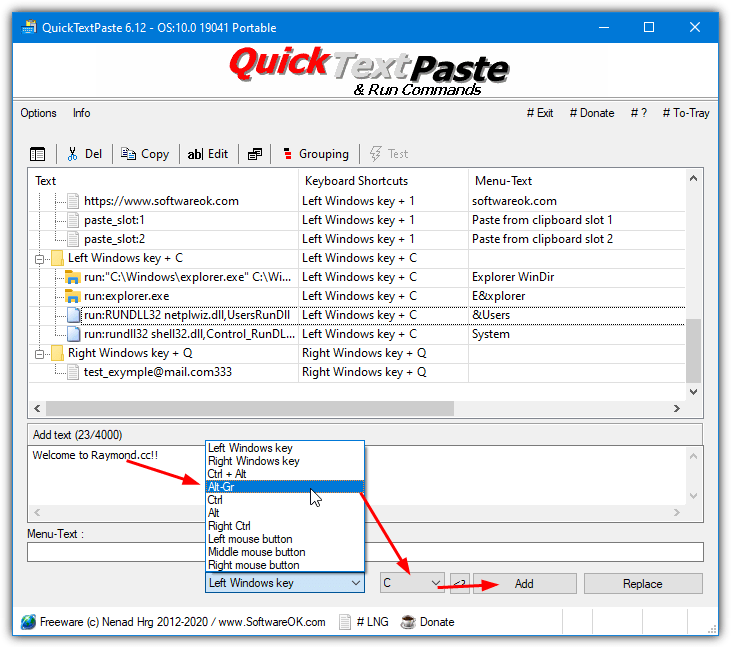
Task: Click the # Donate menu item
Action: [x=592, y=113]
